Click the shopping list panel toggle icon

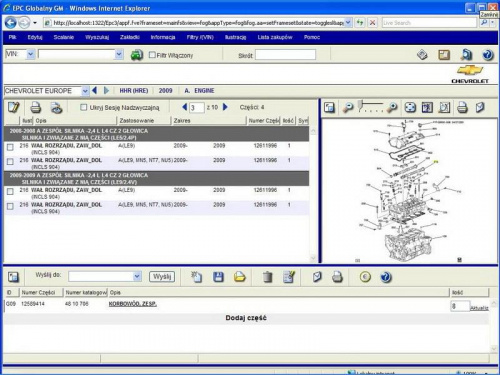[13, 277]
